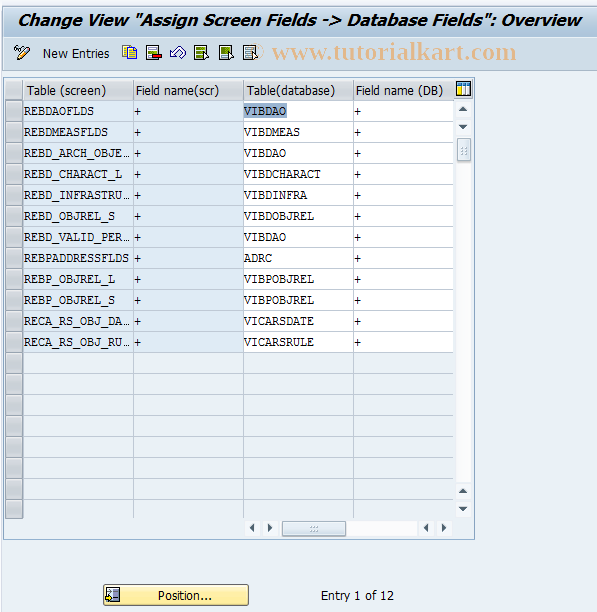Click the Undo Change icon
The width and height of the screenshot is (597, 612).
pyautogui.click(x=178, y=53)
